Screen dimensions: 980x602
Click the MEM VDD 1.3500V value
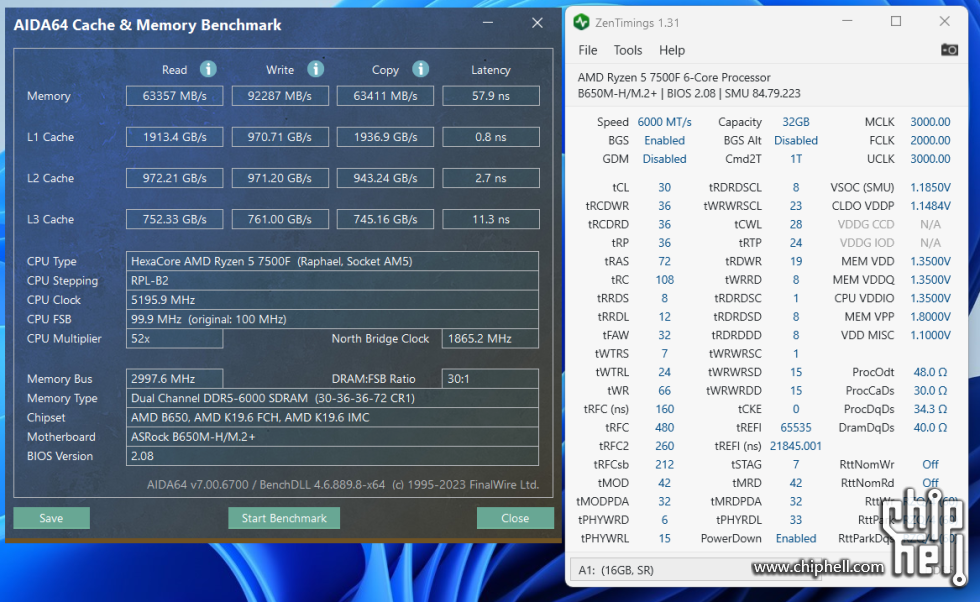[x=930, y=261]
